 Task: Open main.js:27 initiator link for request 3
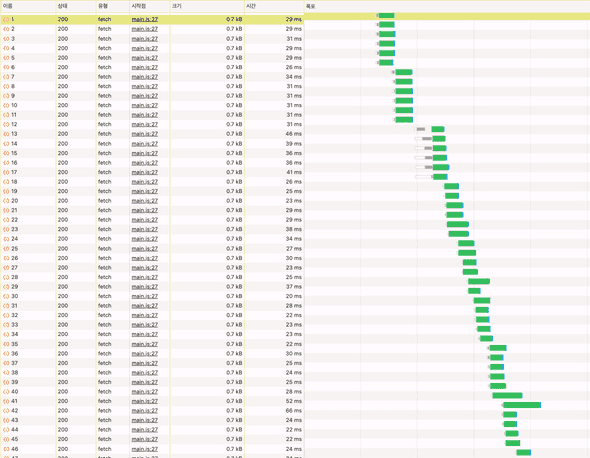[x=144, y=39]
